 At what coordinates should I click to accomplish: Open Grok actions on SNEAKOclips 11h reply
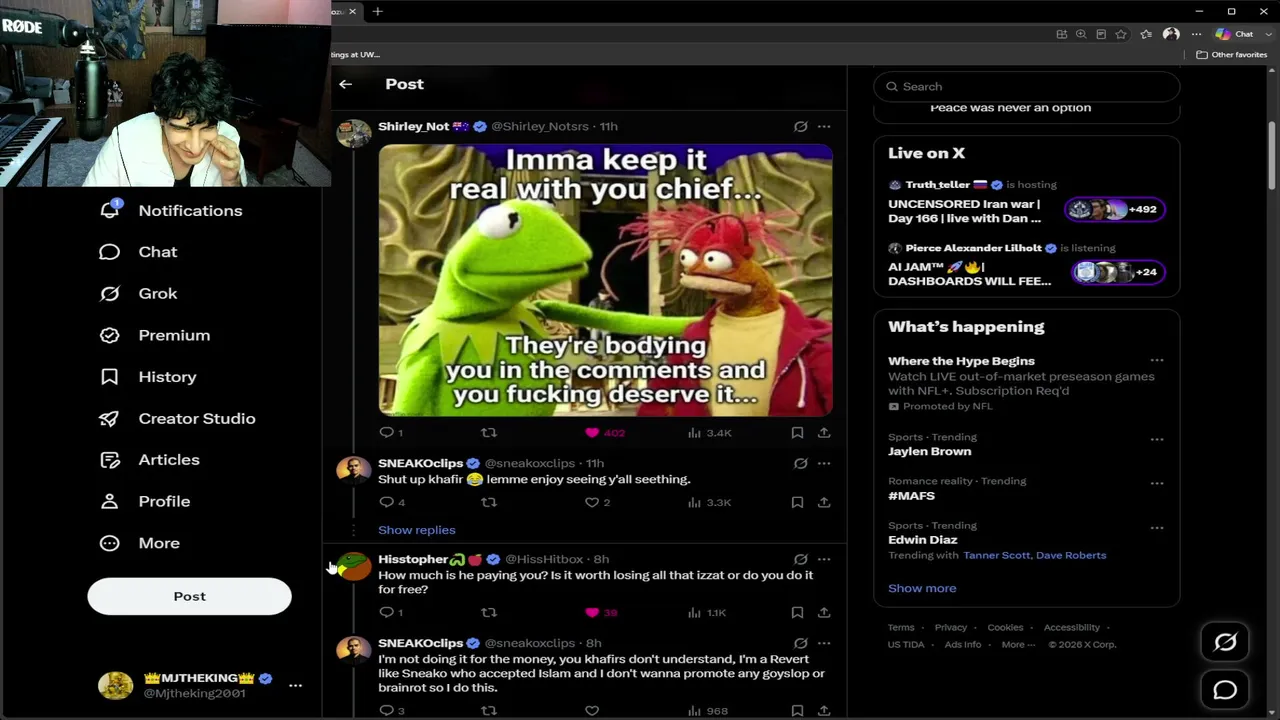pos(800,463)
